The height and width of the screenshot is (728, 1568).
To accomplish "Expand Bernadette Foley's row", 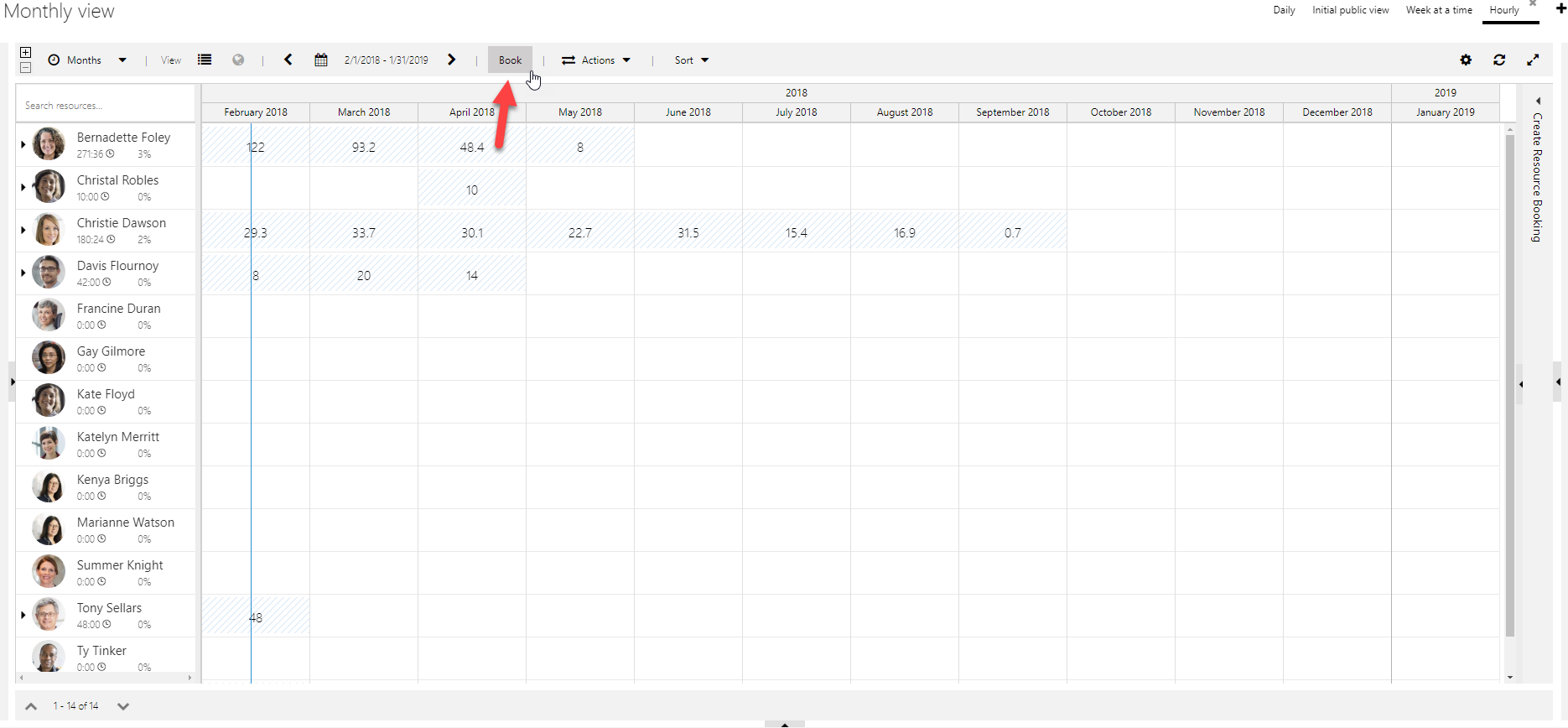I will (23, 145).
